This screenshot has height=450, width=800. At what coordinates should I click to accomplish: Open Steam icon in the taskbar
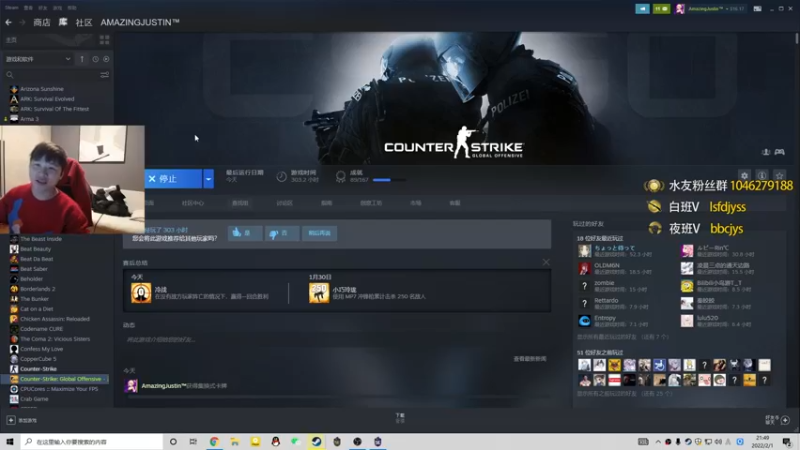[x=316, y=441]
